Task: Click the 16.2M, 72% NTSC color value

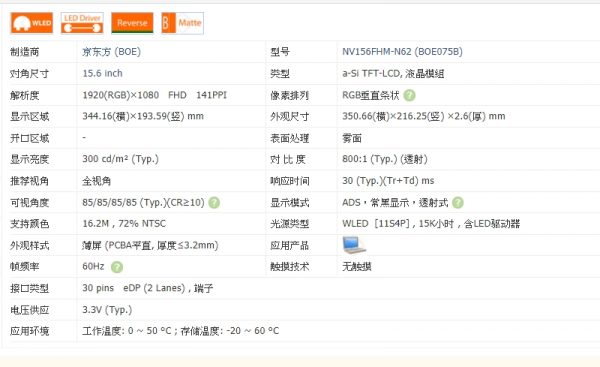Action: [x=124, y=223]
